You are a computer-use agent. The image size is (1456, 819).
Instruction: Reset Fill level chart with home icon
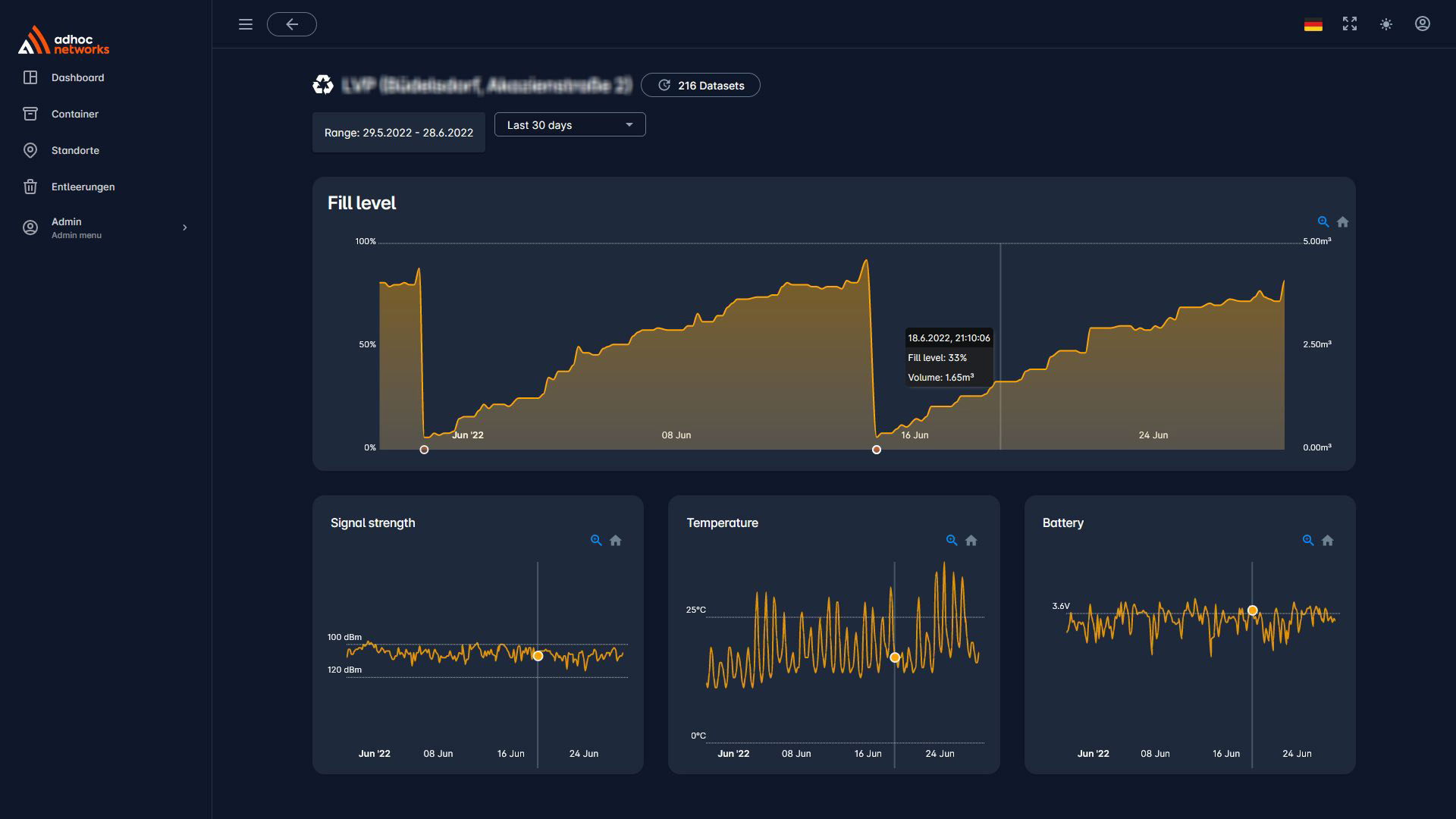[1343, 222]
